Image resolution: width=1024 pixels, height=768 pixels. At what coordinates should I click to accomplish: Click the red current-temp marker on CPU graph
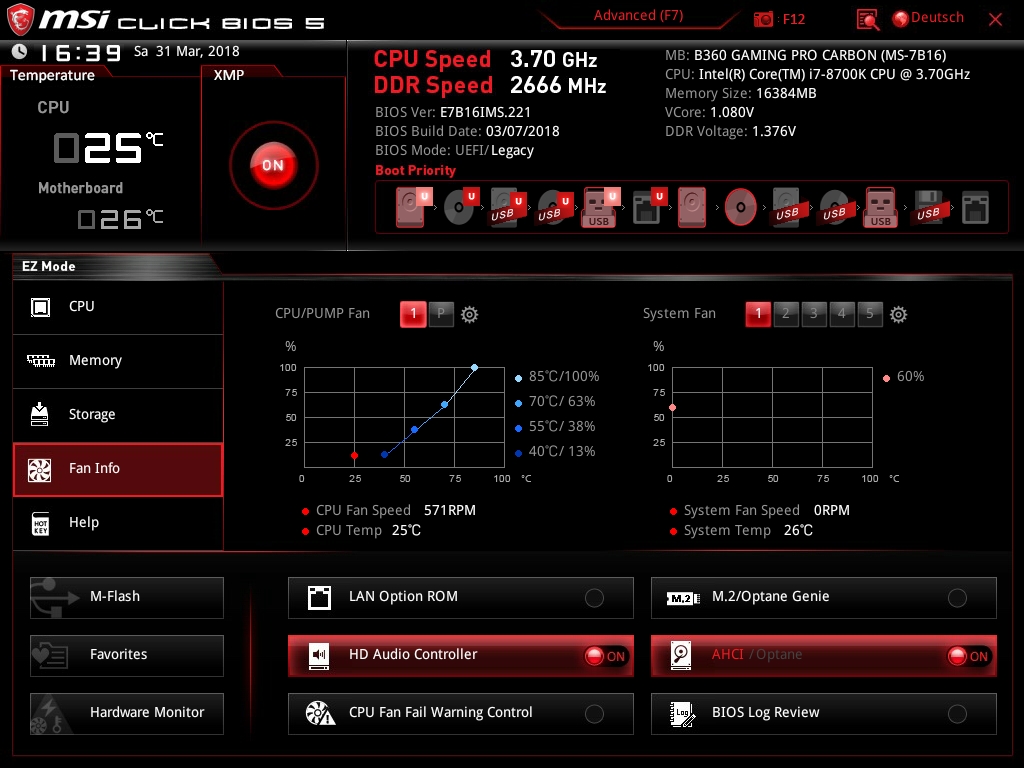(355, 455)
